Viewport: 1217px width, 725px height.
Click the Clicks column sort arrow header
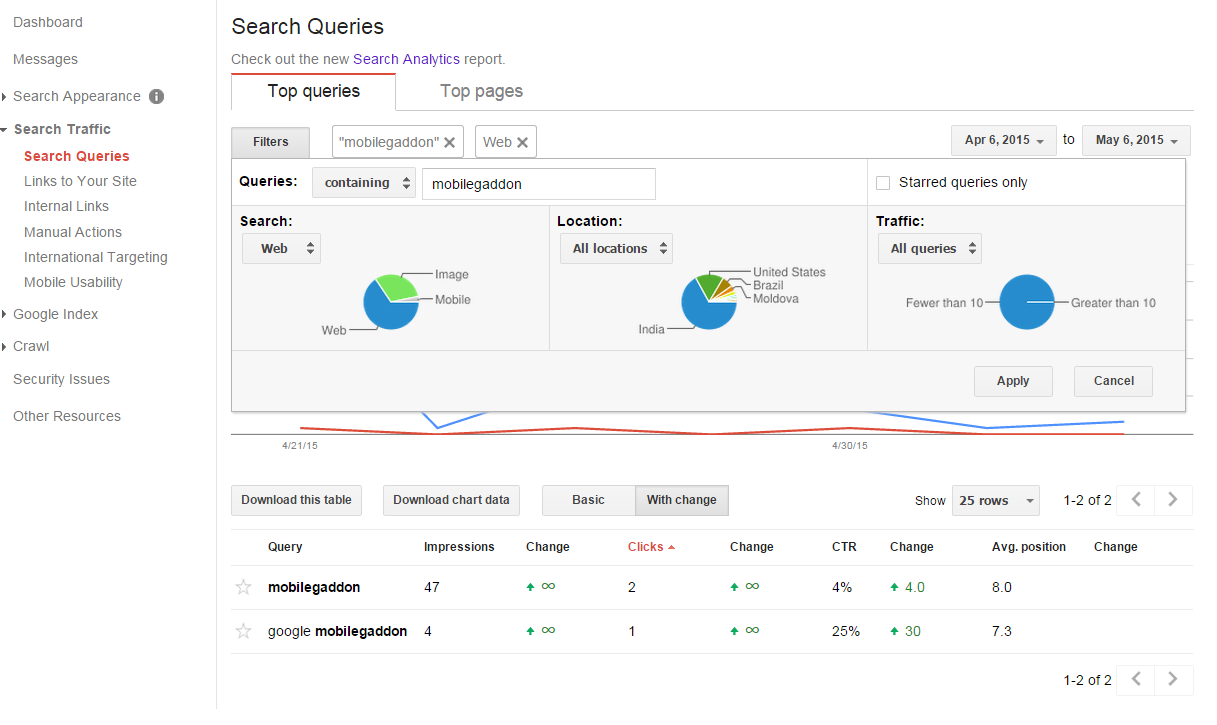tap(651, 547)
